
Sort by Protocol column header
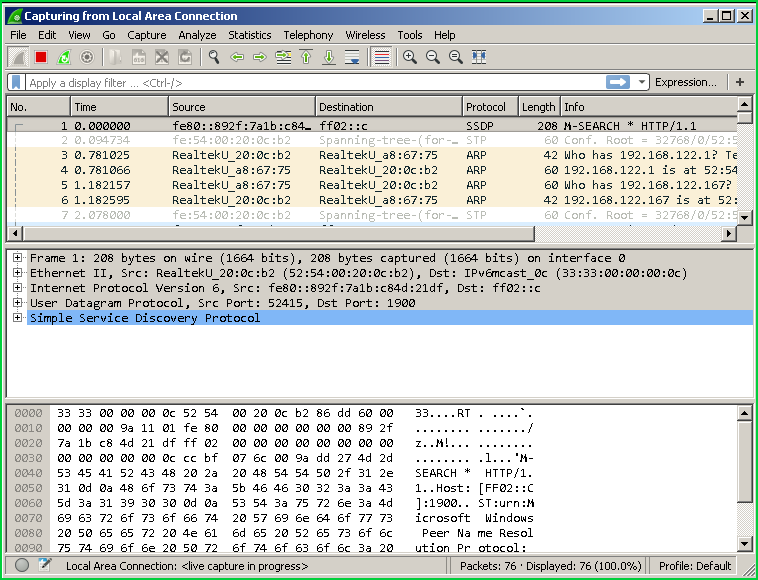[490, 107]
